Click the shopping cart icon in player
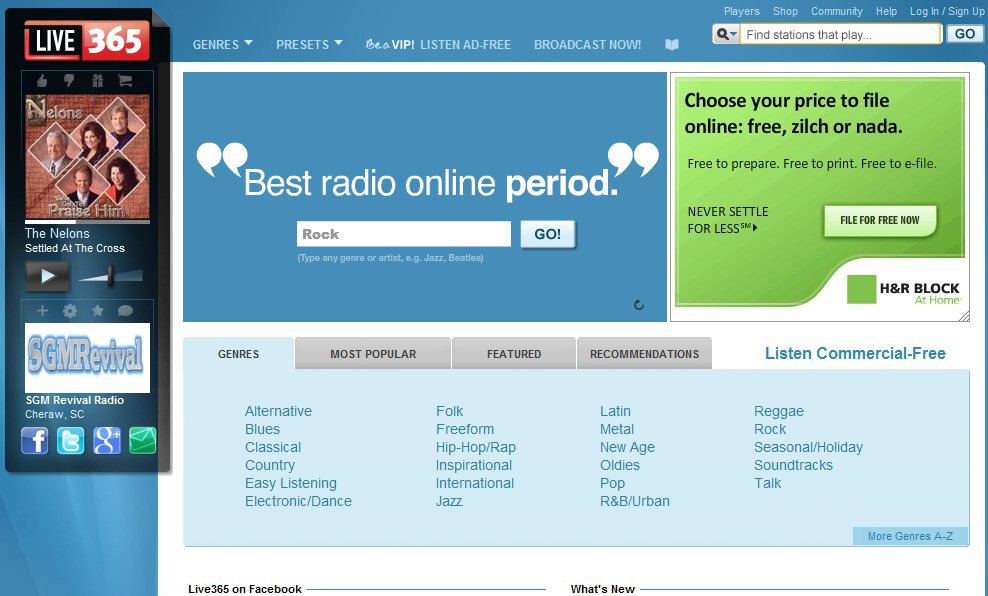The height and width of the screenshot is (596, 988). pyautogui.click(x=125, y=81)
